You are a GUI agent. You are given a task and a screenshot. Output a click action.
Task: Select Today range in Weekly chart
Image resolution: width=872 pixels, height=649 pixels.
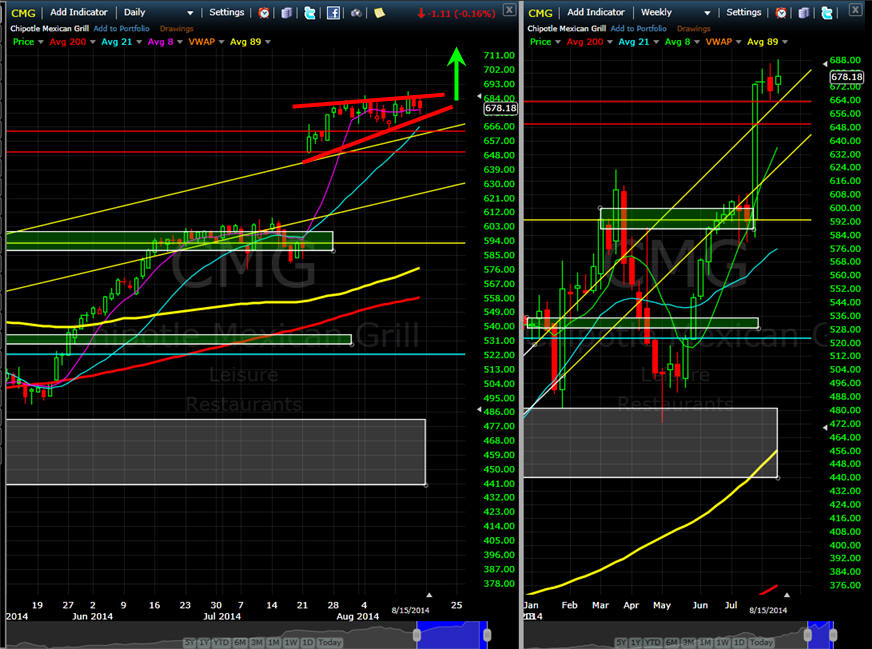coord(761,642)
